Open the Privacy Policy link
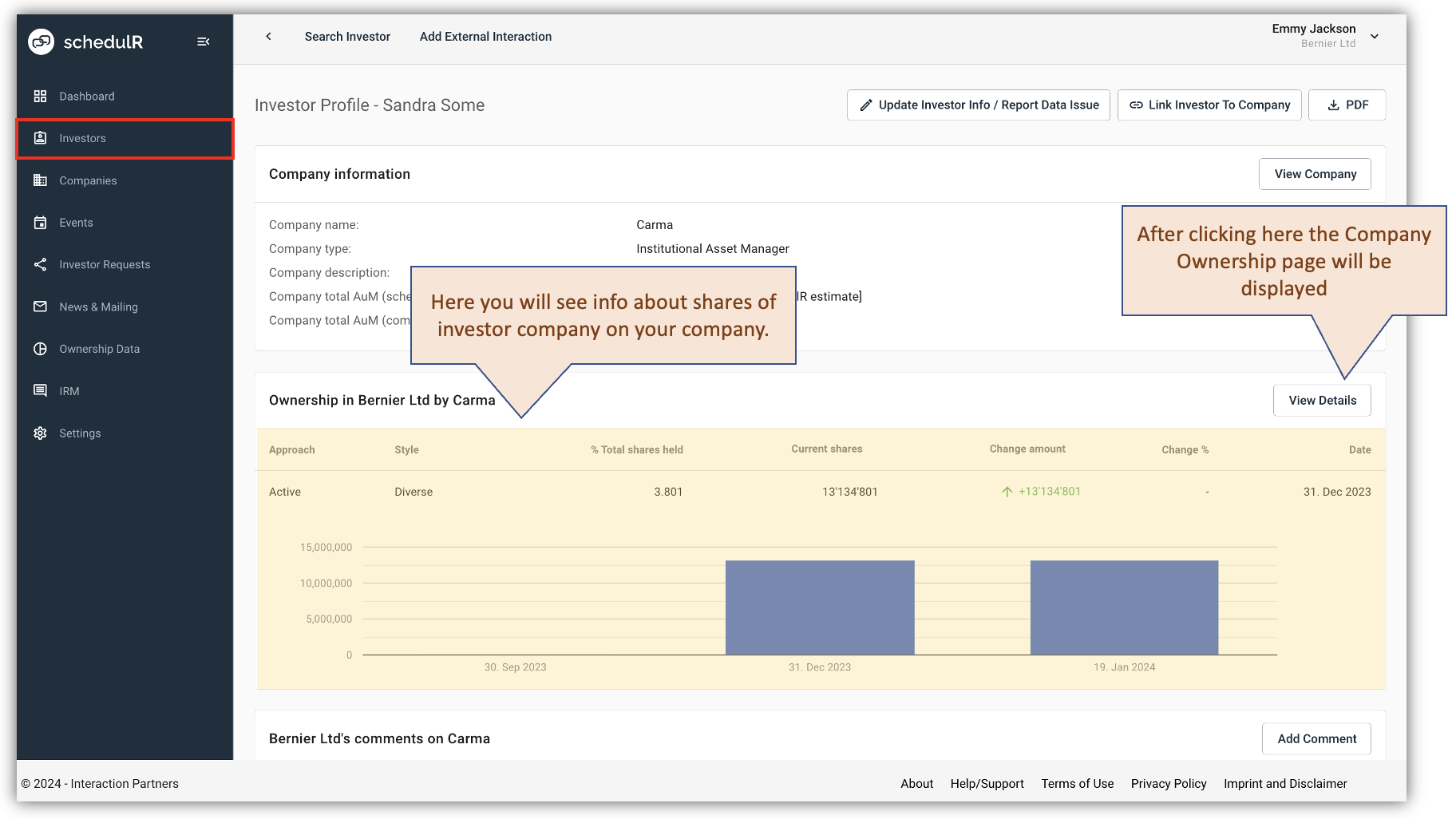Screen dimensions: 1456x819 pyautogui.click(x=1169, y=783)
